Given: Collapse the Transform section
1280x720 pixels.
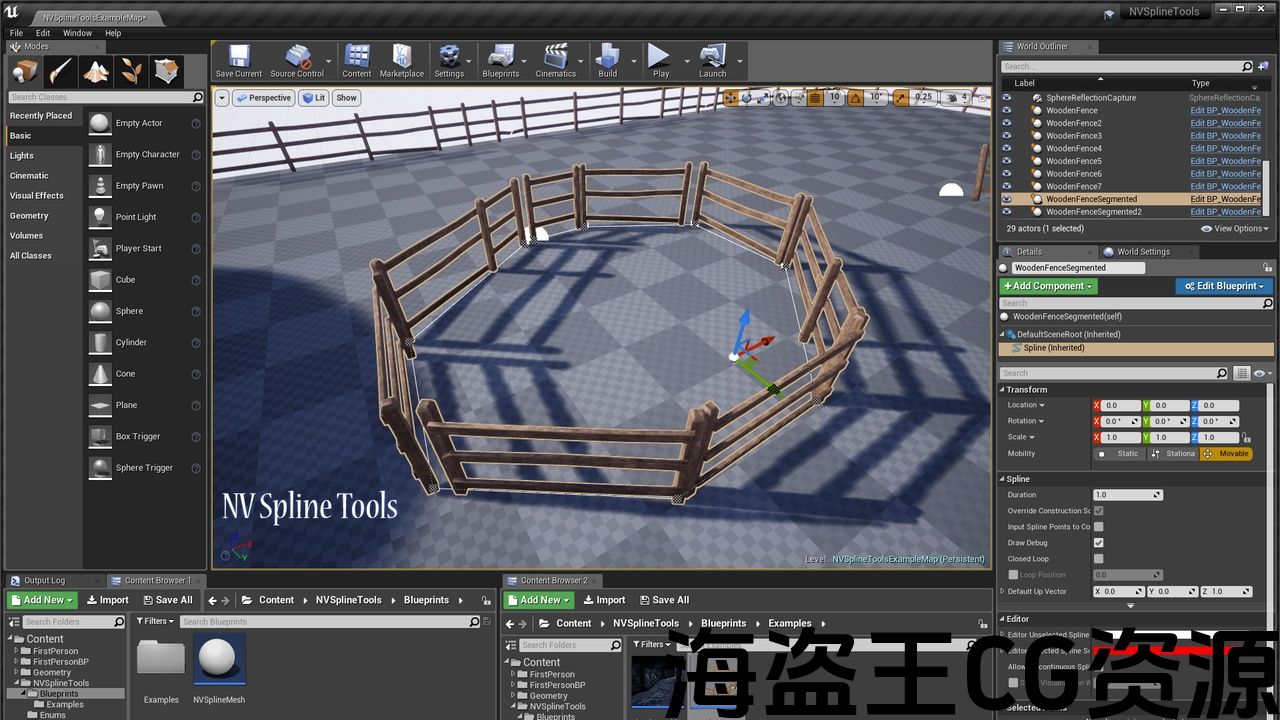Looking at the screenshot, I should pyautogui.click(x=1003, y=390).
